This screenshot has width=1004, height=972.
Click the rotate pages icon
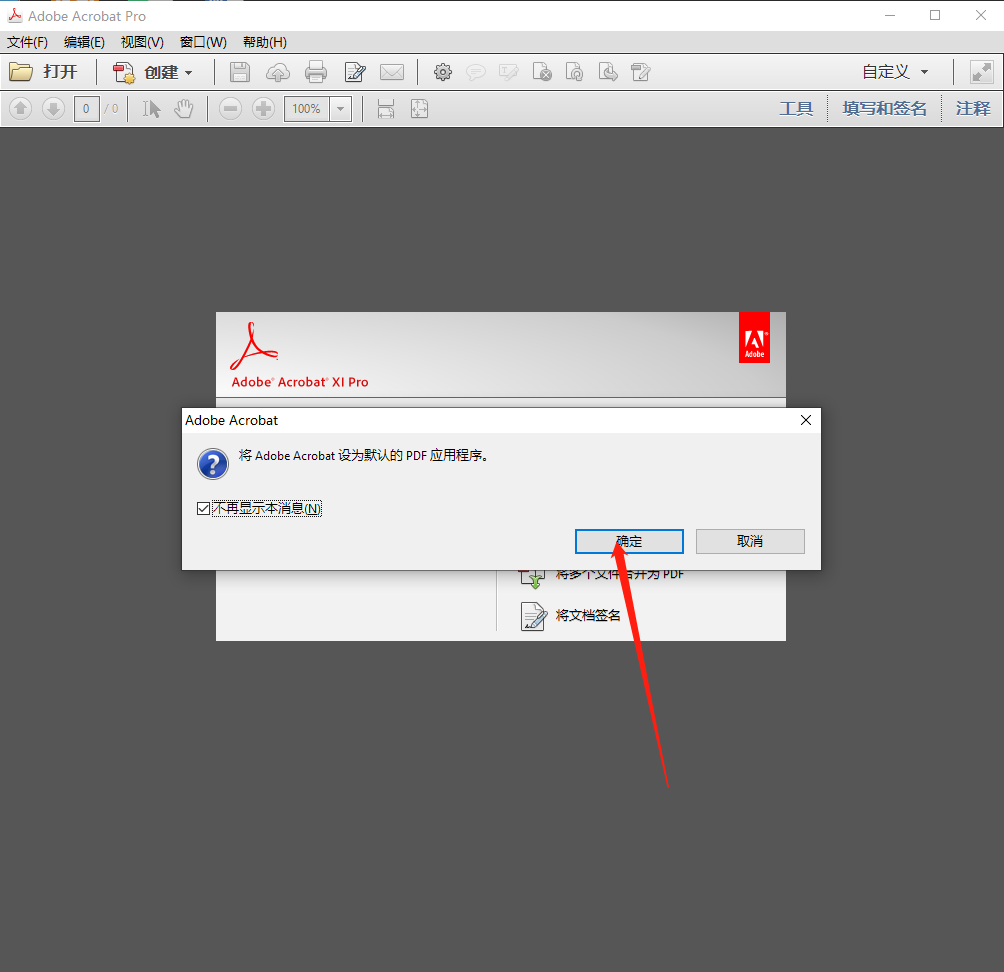574,72
